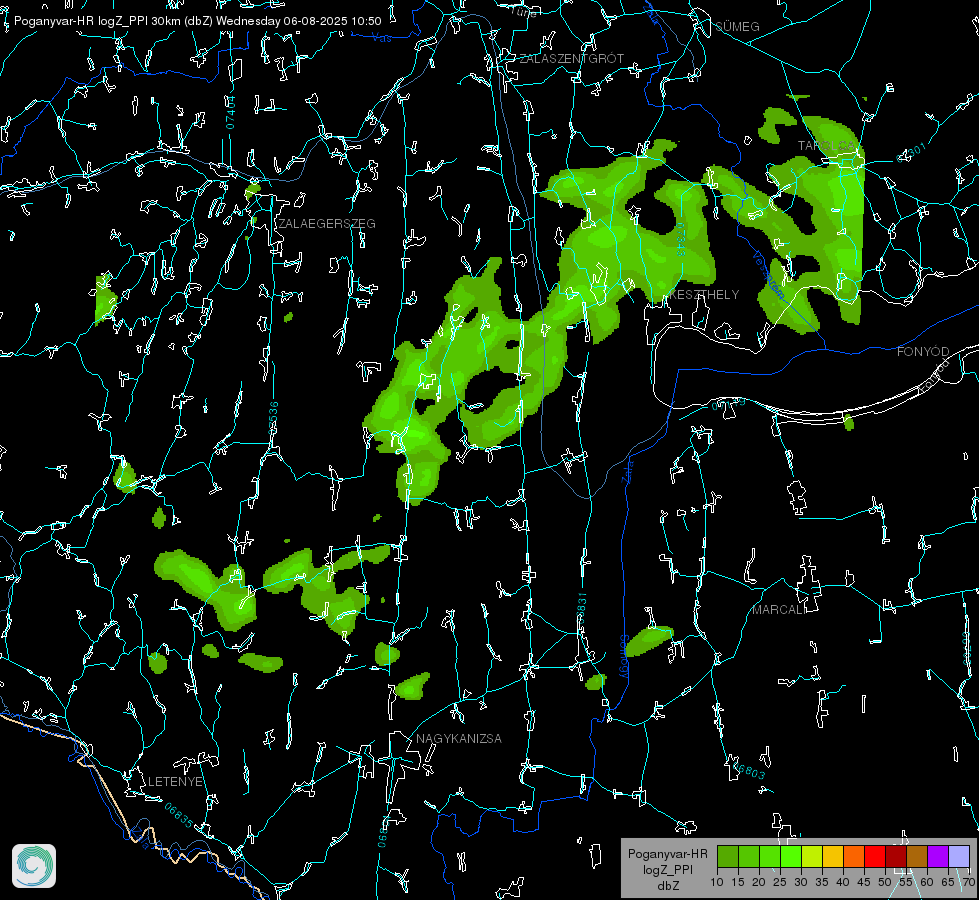979x900 pixels.
Task: Click the legend scale value 10
Action: (x=717, y=882)
